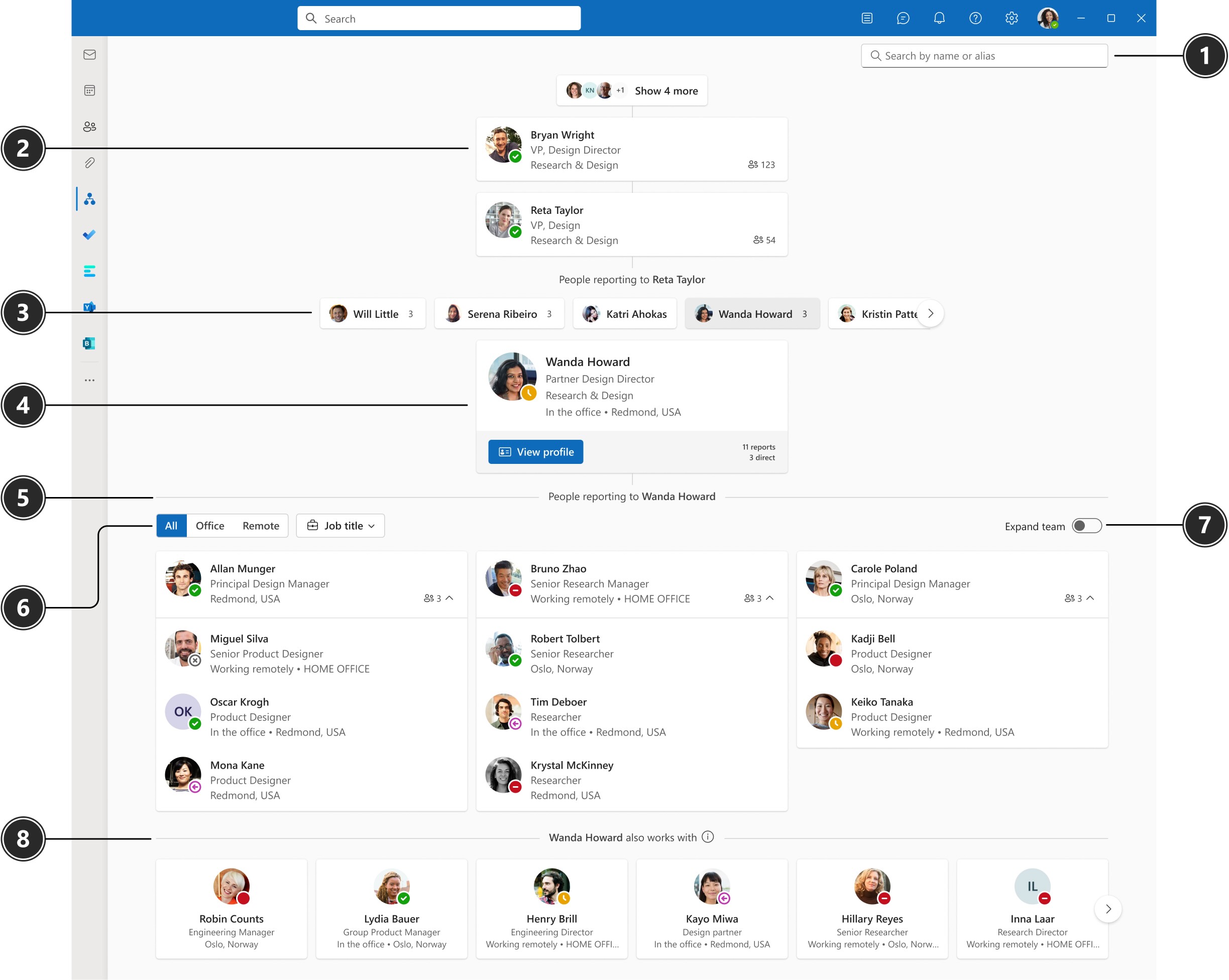Click the notes/list icon in sidebar
This screenshot has width=1229, height=980.
(92, 271)
